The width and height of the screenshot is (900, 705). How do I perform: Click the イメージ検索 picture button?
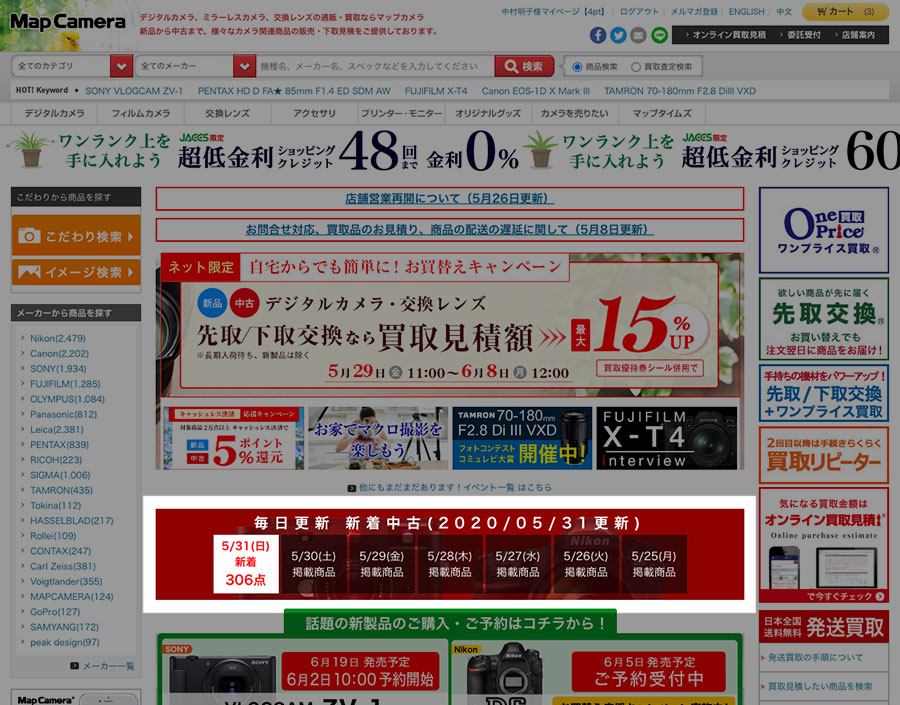[76, 272]
